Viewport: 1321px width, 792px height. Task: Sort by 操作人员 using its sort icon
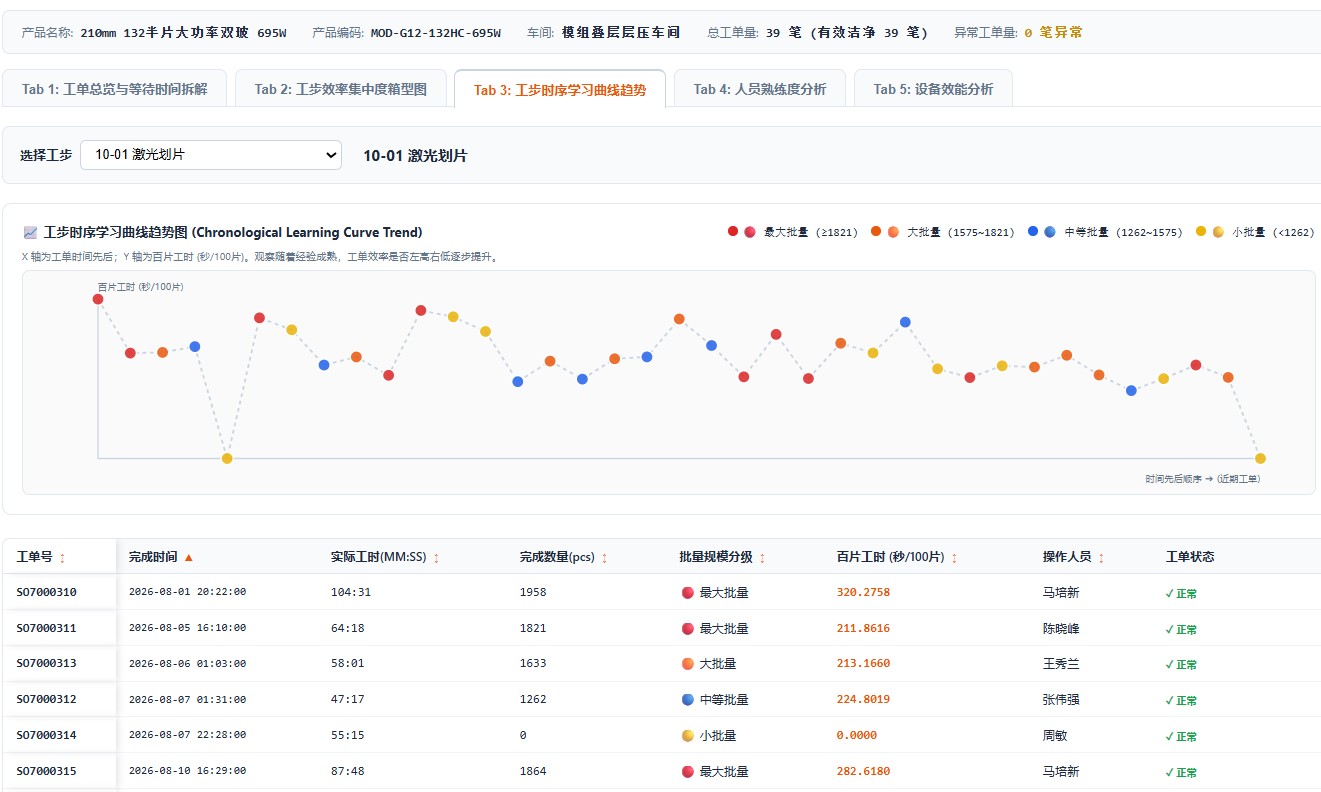(1101, 558)
